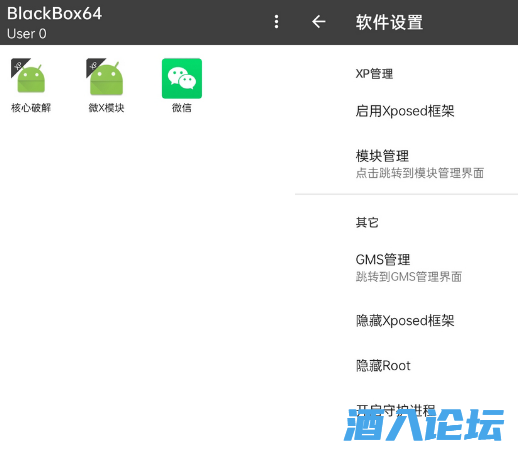The width and height of the screenshot is (518, 467).
Task: Open 模块管理 settings entry
Action: coord(406,164)
